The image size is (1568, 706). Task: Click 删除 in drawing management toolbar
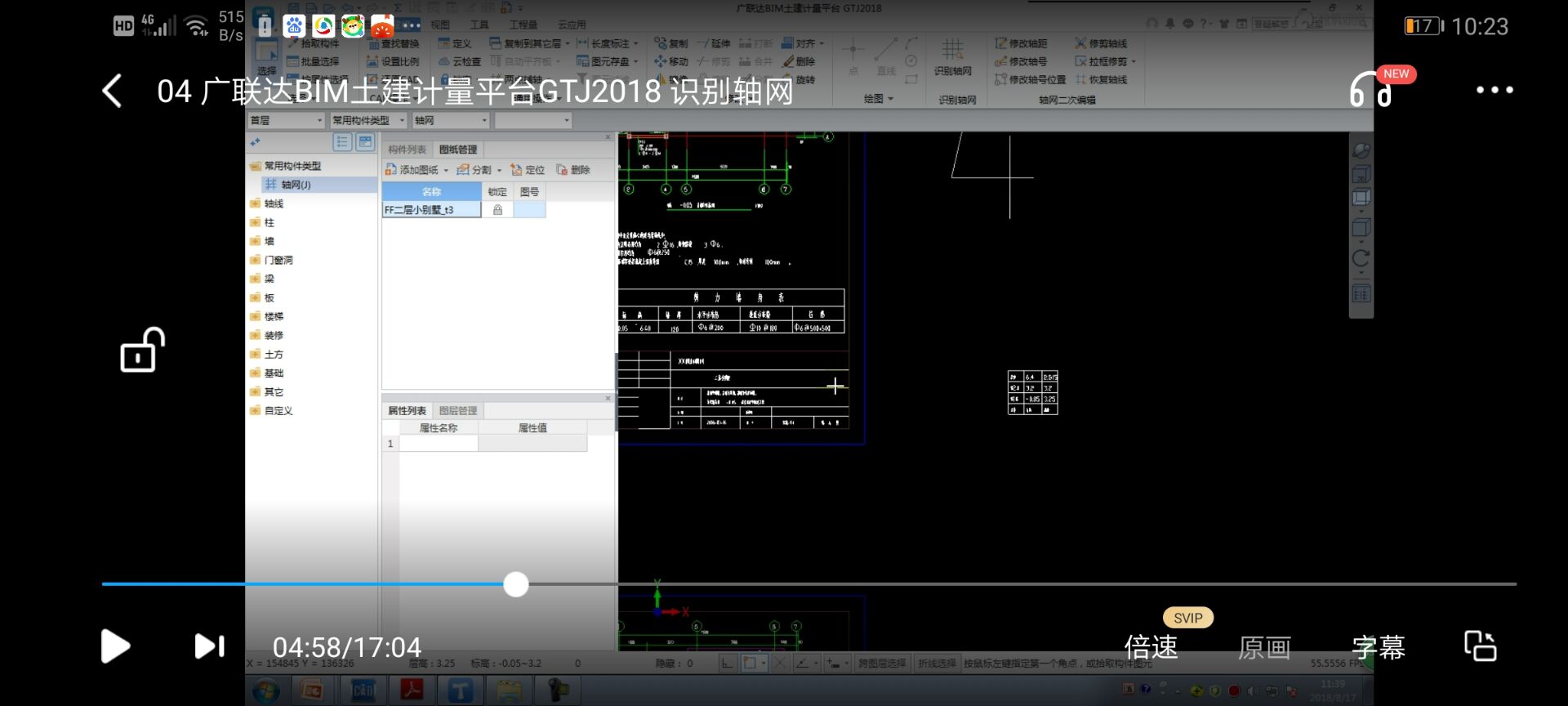(x=573, y=170)
